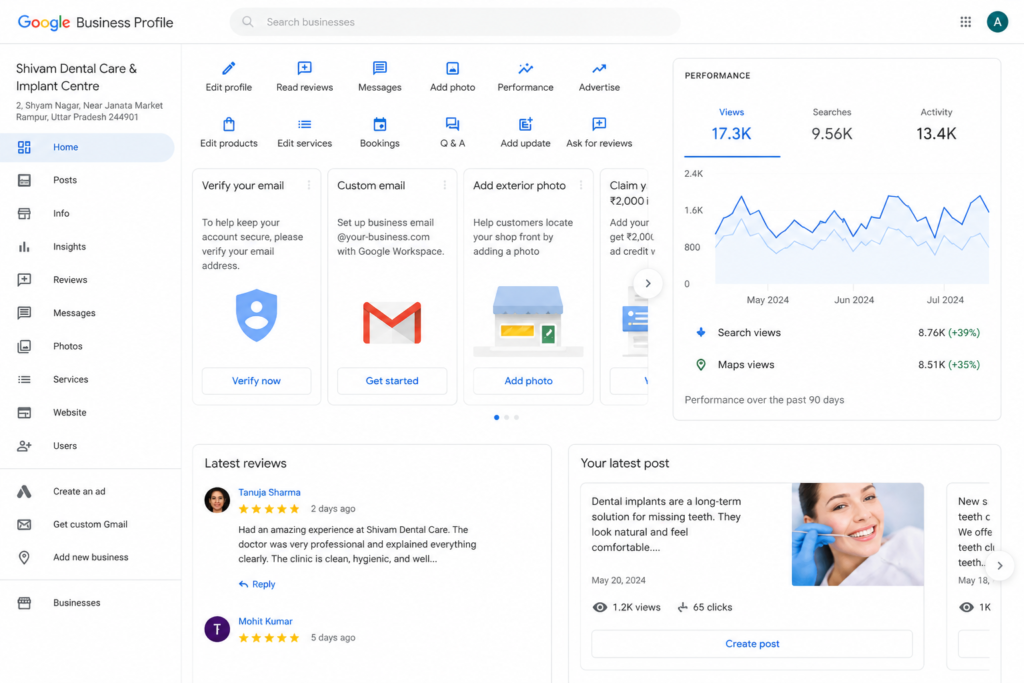Image resolution: width=1024 pixels, height=683 pixels.
Task: Click the search magnifier icon
Action: [248, 22]
